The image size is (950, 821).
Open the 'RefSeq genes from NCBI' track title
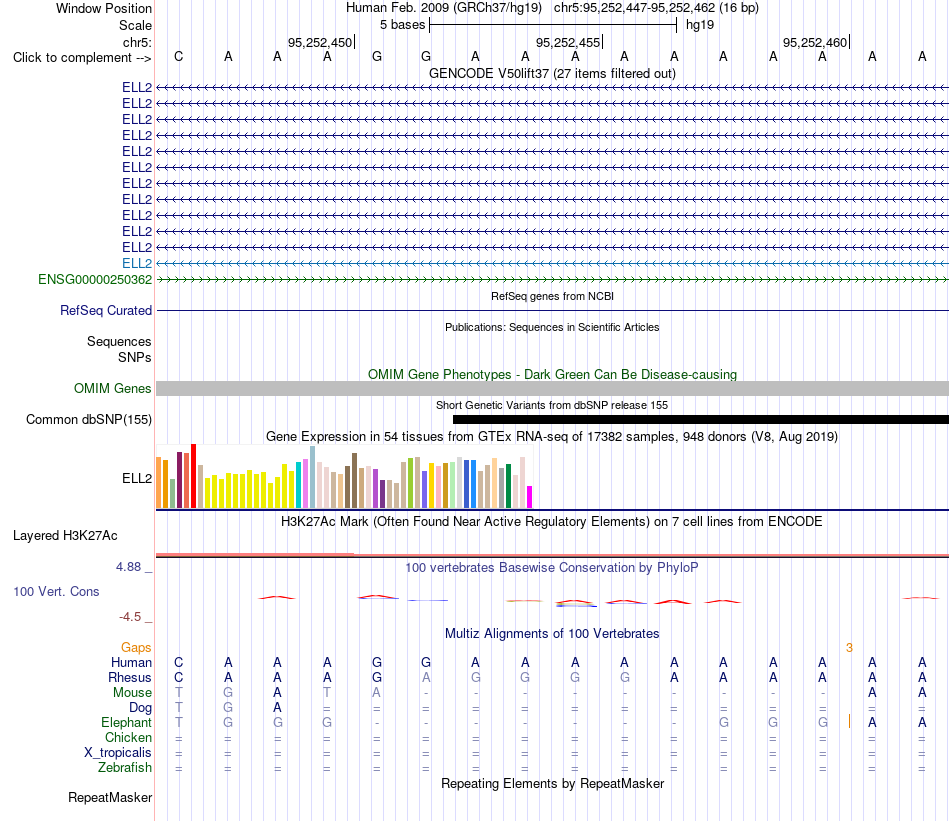coord(552,296)
